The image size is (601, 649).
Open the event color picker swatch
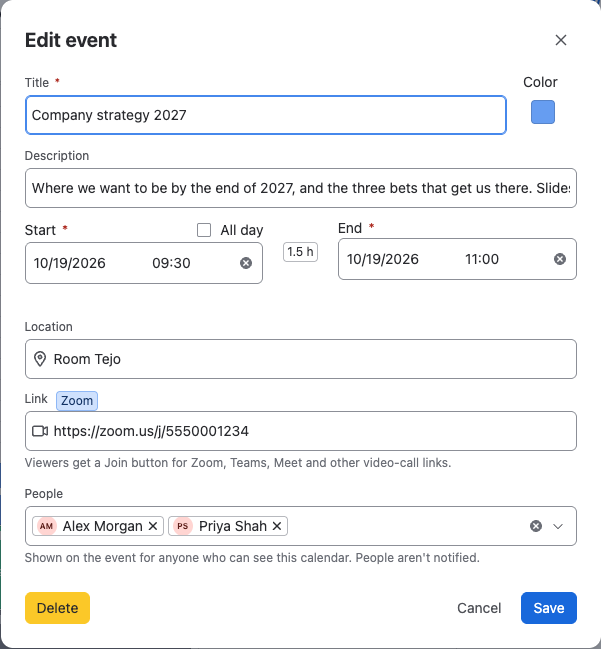[543, 112]
